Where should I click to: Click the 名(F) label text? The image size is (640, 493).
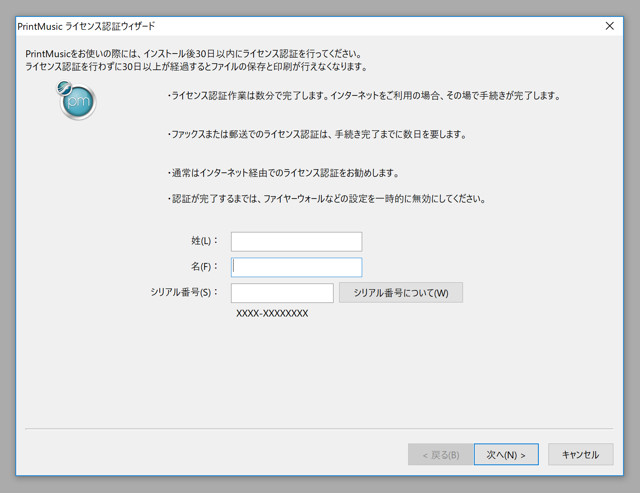point(204,266)
